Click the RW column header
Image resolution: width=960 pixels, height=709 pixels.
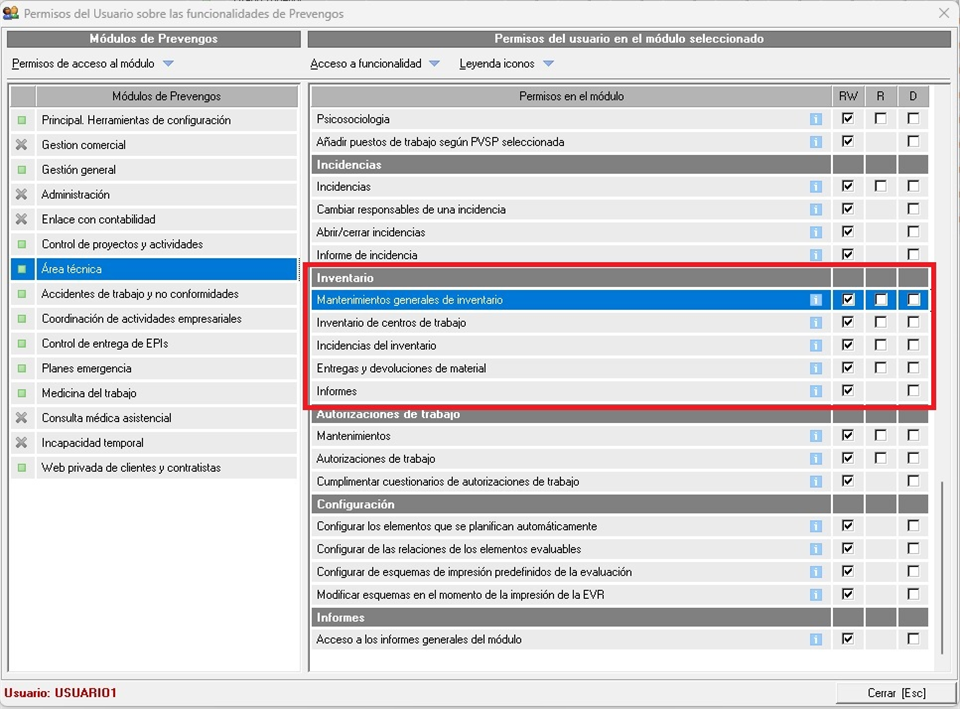coord(848,96)
